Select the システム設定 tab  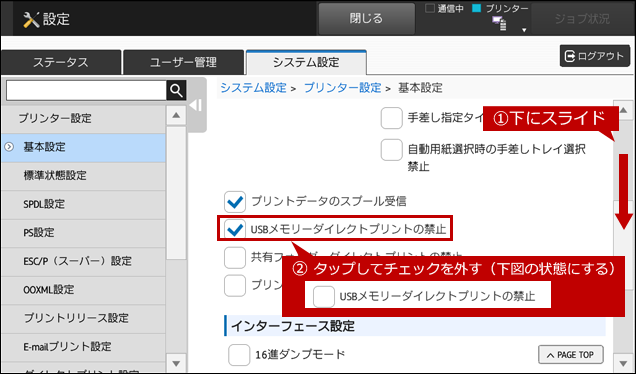tap(306, 62)
